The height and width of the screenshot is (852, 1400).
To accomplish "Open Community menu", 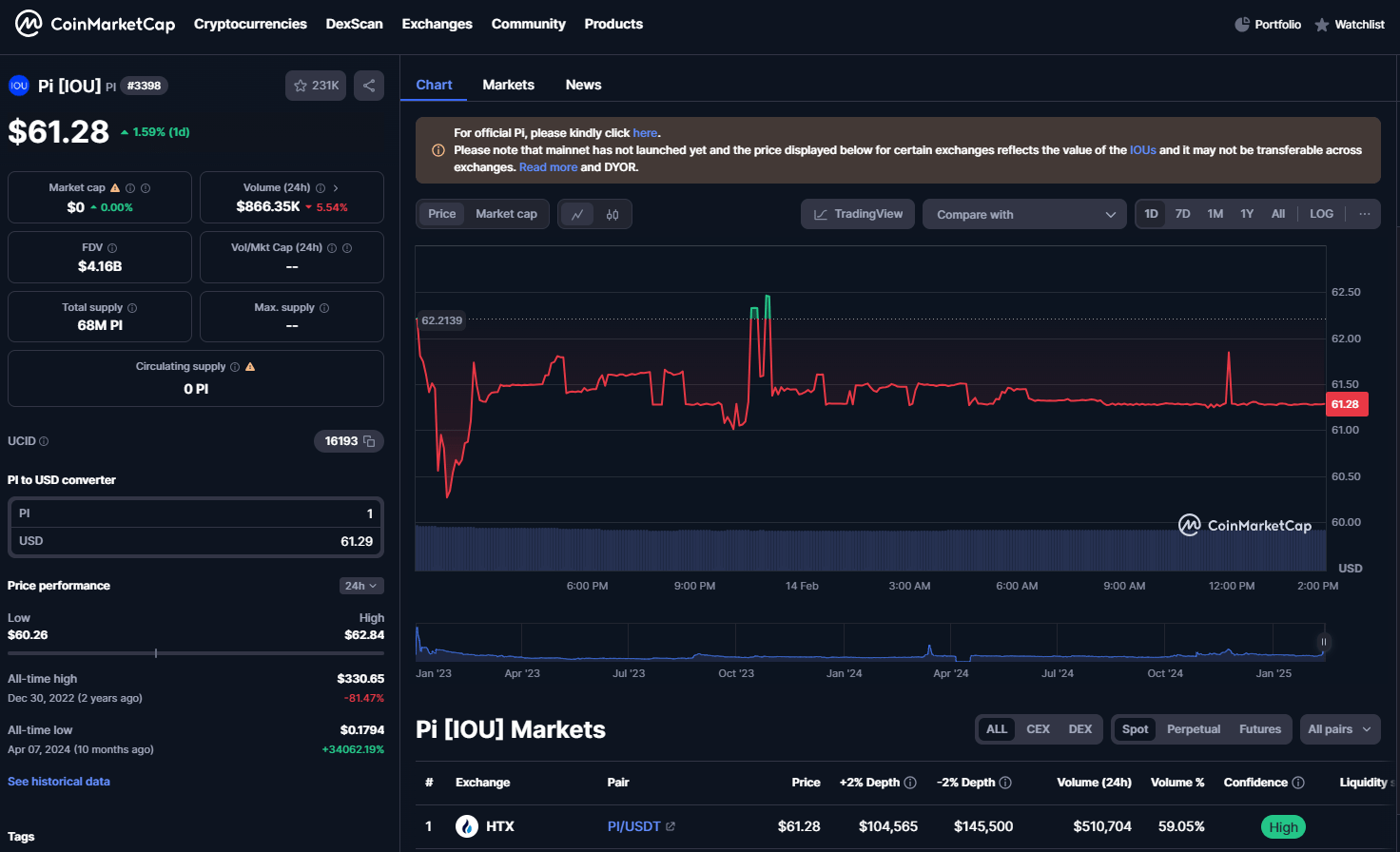I will point(528,24).
